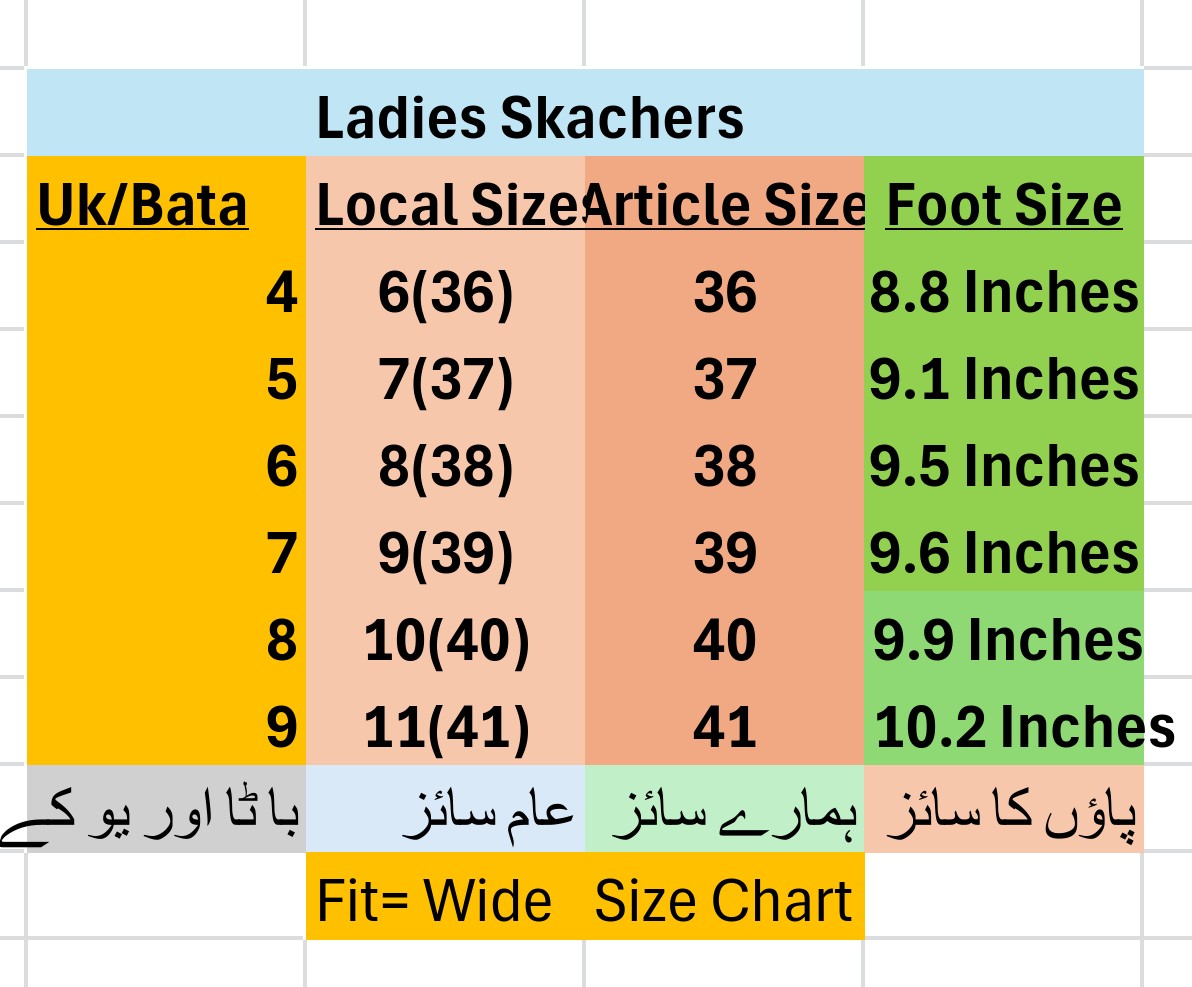1192x987 pixels.
Task: Select the 8.8 Inches cell
Action: point(1004,294)
